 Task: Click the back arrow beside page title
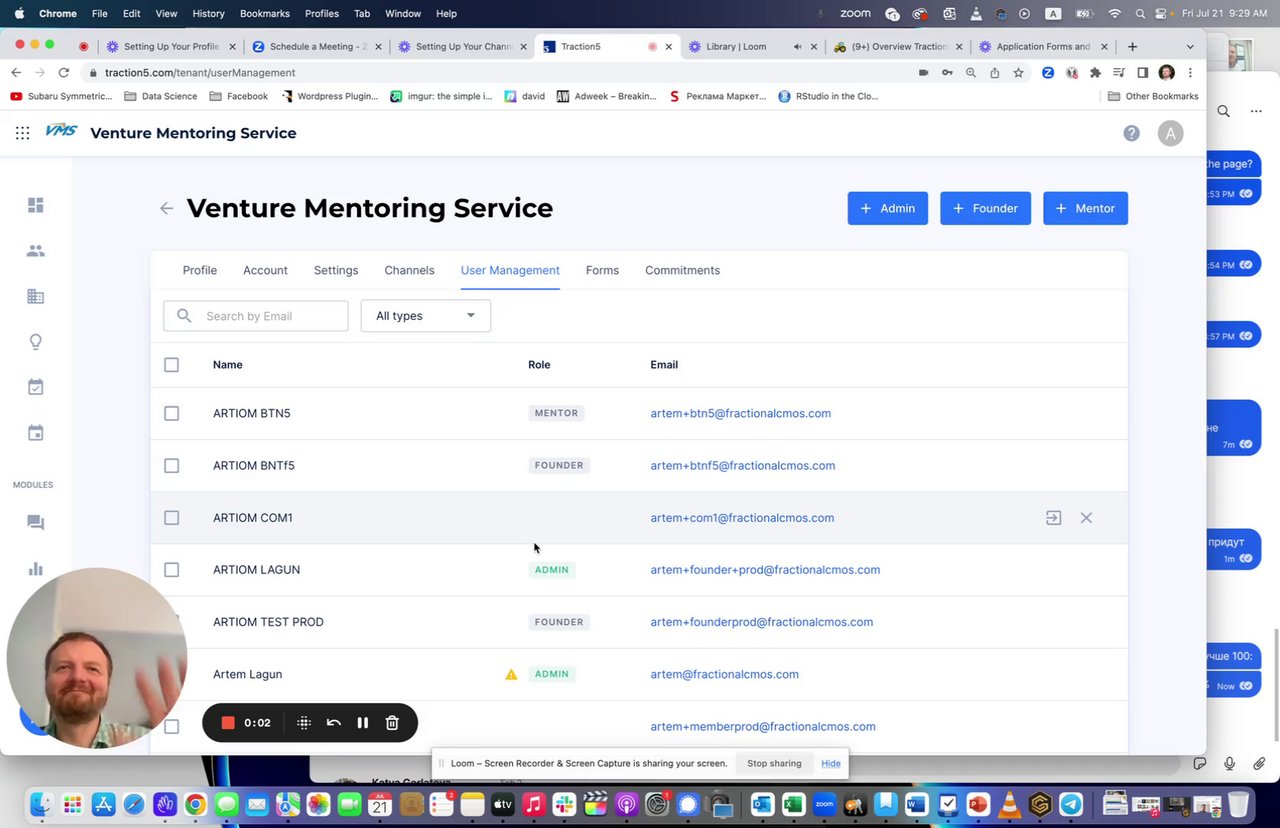pos(166,208)
